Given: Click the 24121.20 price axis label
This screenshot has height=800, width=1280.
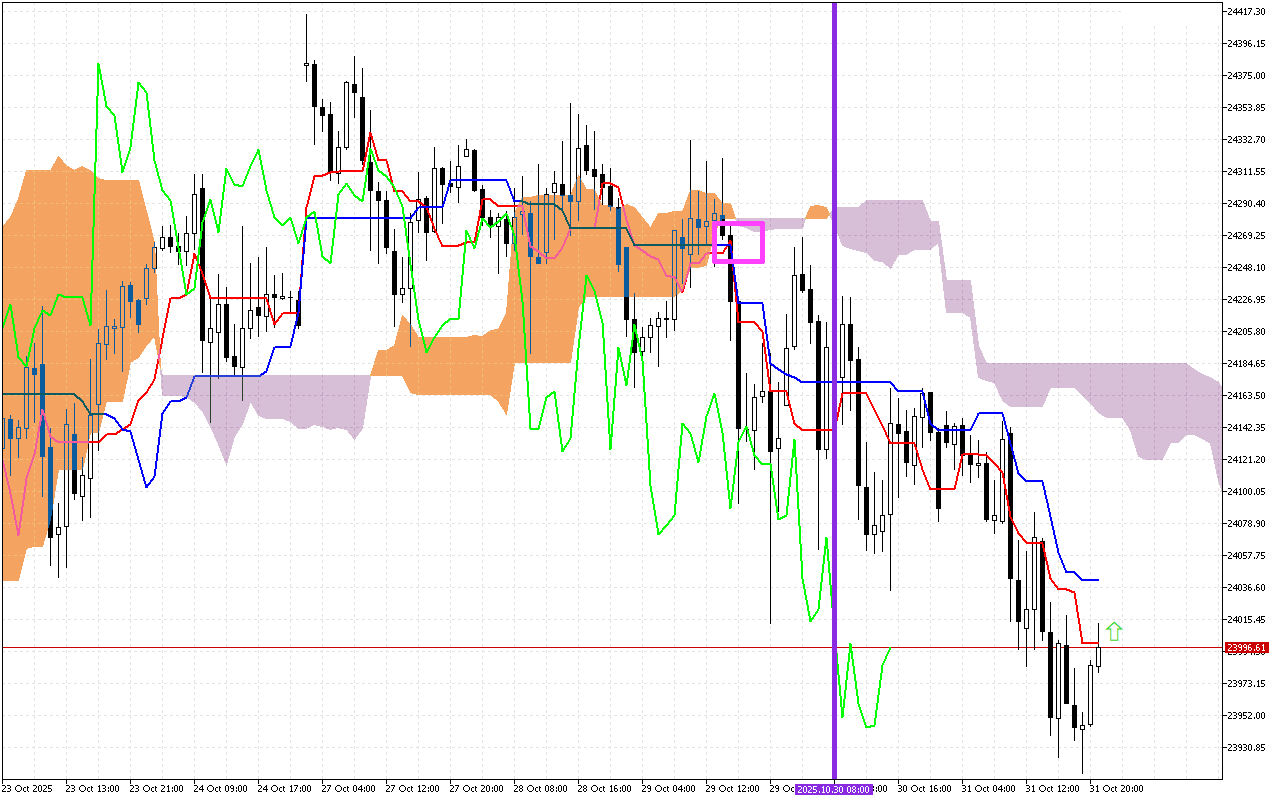Looking at the screenshot, I should point(1247,460).
